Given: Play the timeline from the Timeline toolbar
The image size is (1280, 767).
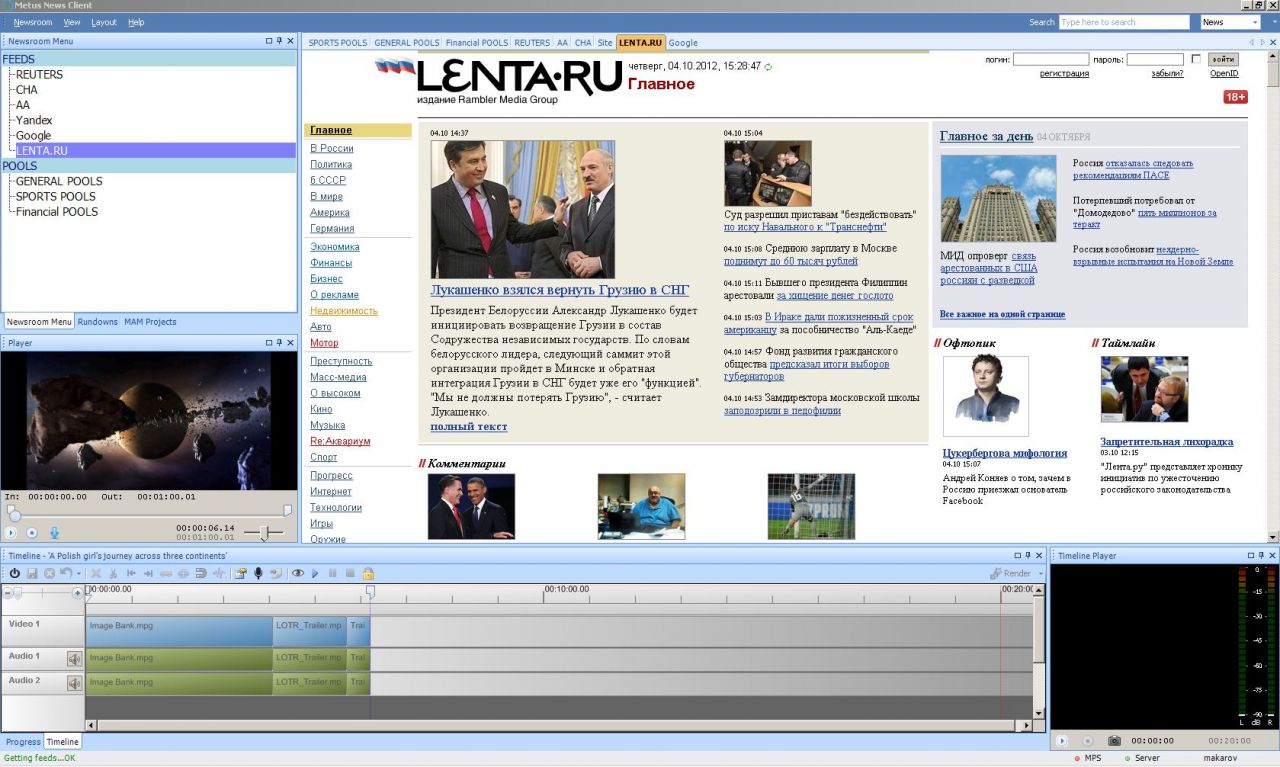Looking at the screenshot, I should pyautogui.click(x=315, y=573).
